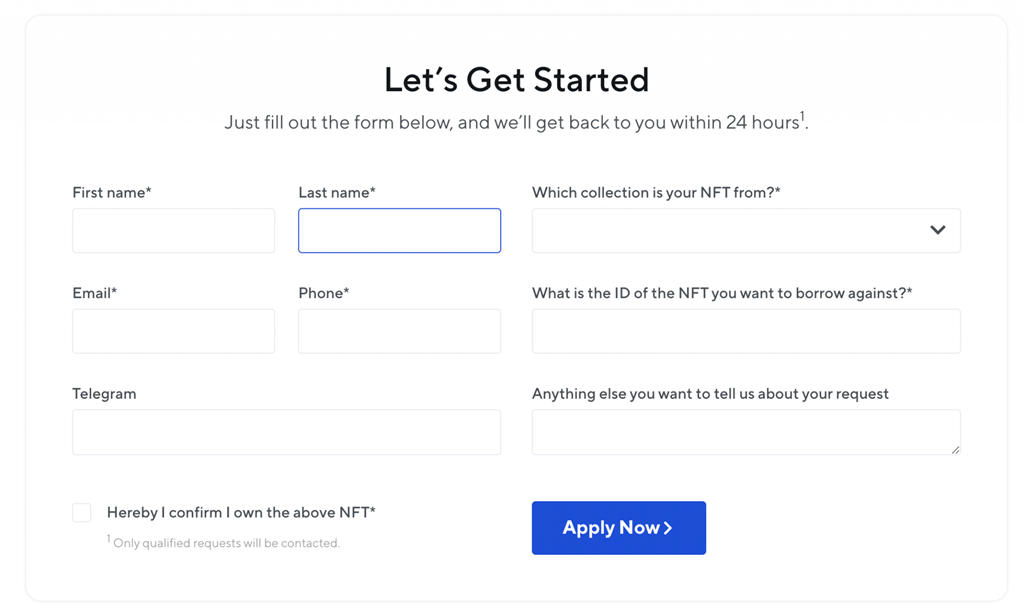Click the chevron arrow in the collection dropdown
Image resolution: width=1024 pixels, height=613 pixels.
pos(938,230)
